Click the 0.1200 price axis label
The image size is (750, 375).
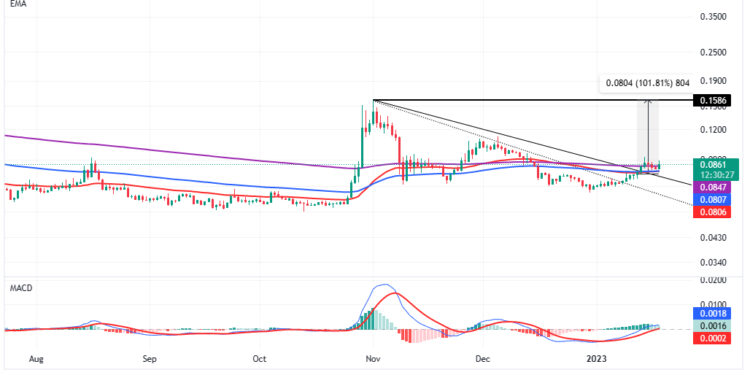point(713,130)
